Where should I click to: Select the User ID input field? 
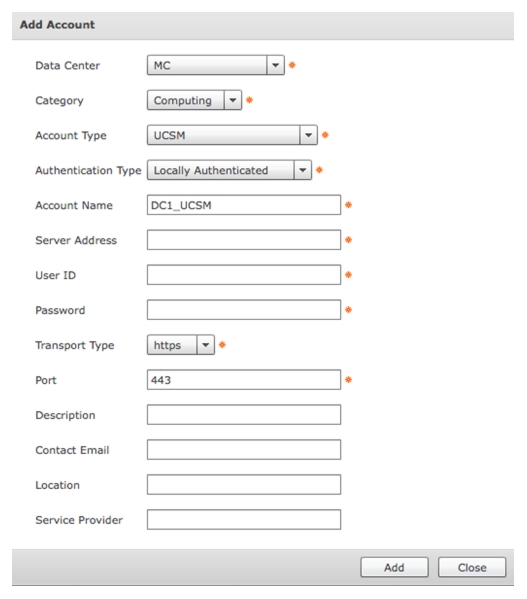[x=244, y=275]
